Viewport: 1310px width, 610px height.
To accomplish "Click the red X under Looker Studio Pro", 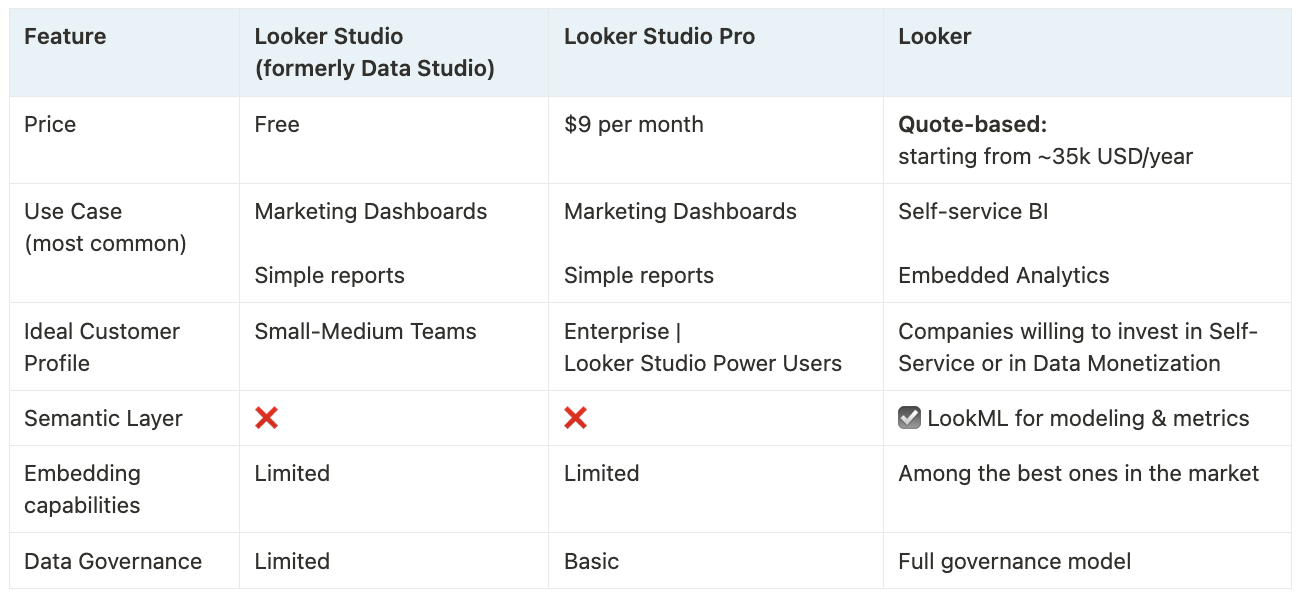I will pos(575,418).
